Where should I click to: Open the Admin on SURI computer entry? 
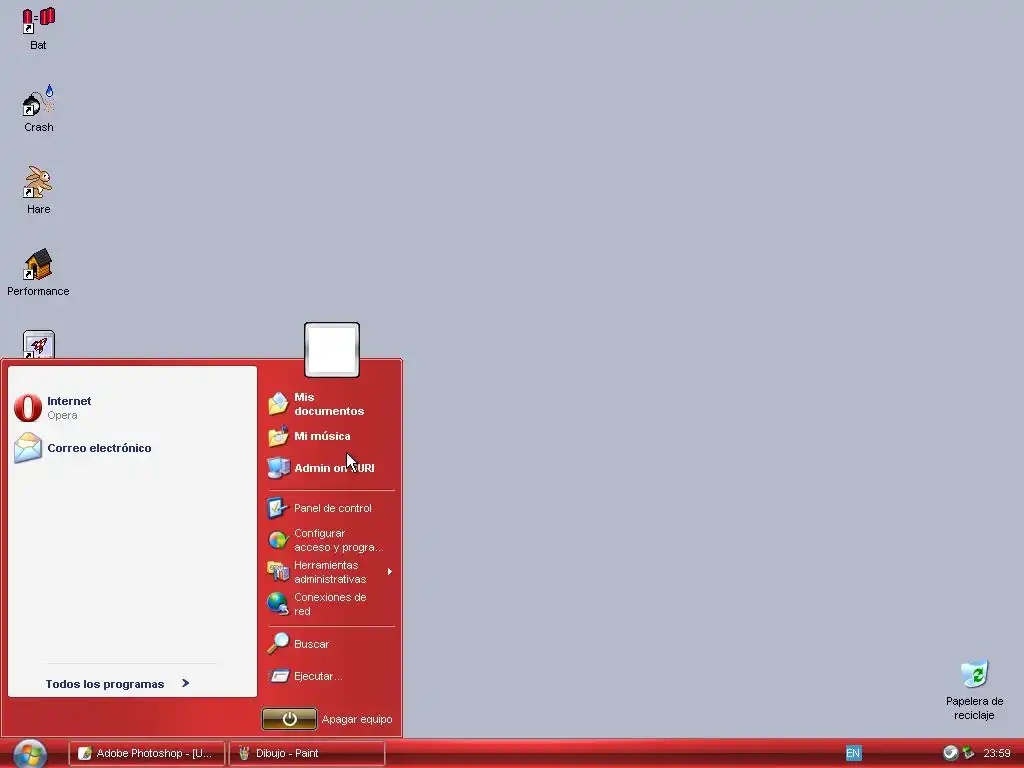(x=330, y=468)
